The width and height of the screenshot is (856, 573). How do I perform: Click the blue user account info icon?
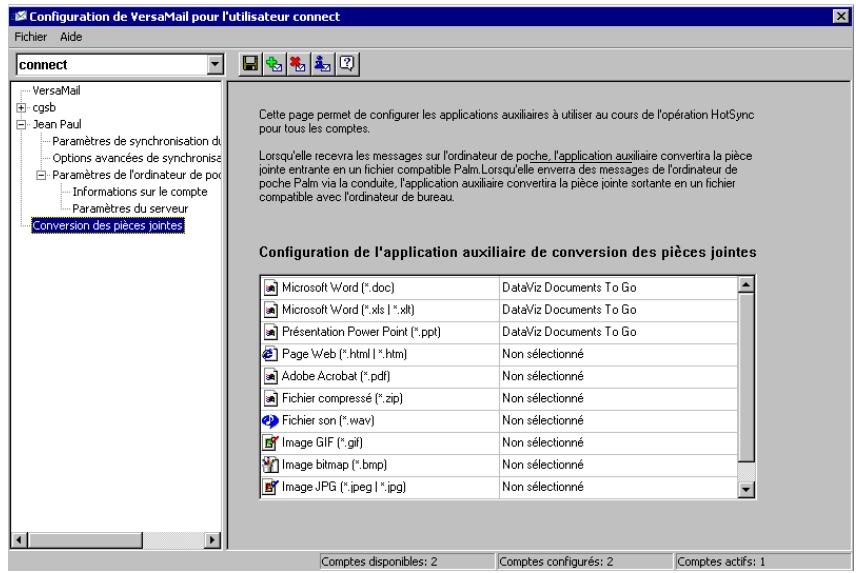[x=323, y=64]
